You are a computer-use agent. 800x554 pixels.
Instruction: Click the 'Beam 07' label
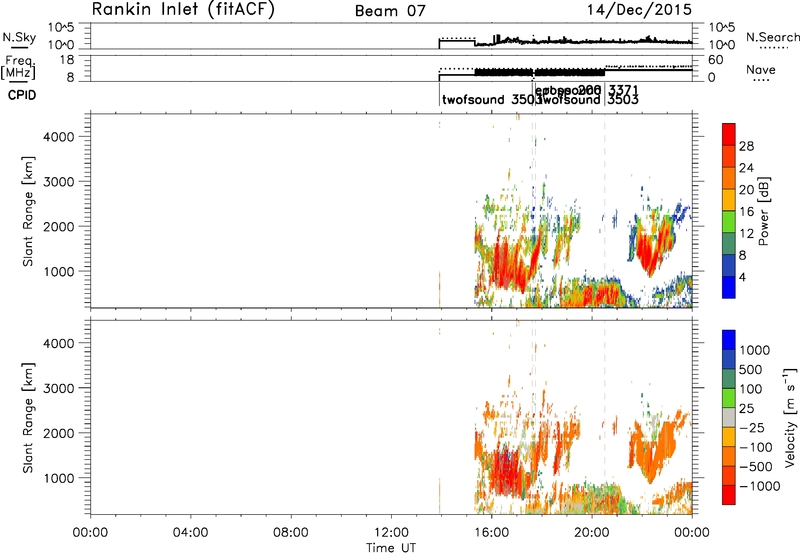(x=390, y=11)
